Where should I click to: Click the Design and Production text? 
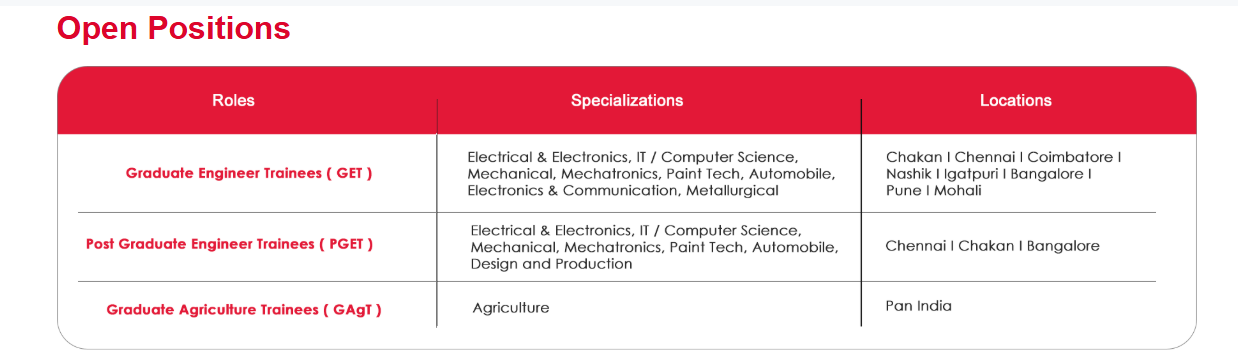tap(552, 264)
